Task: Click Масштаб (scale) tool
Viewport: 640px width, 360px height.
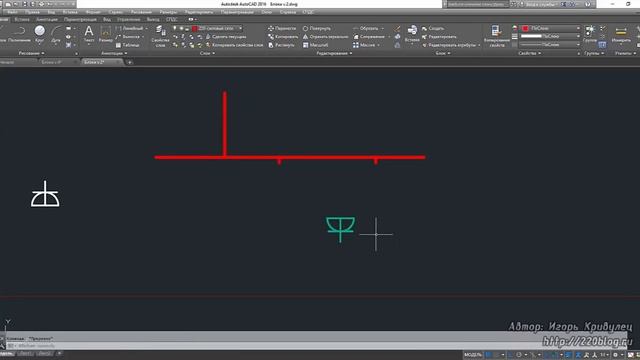Action: (315, 45)
